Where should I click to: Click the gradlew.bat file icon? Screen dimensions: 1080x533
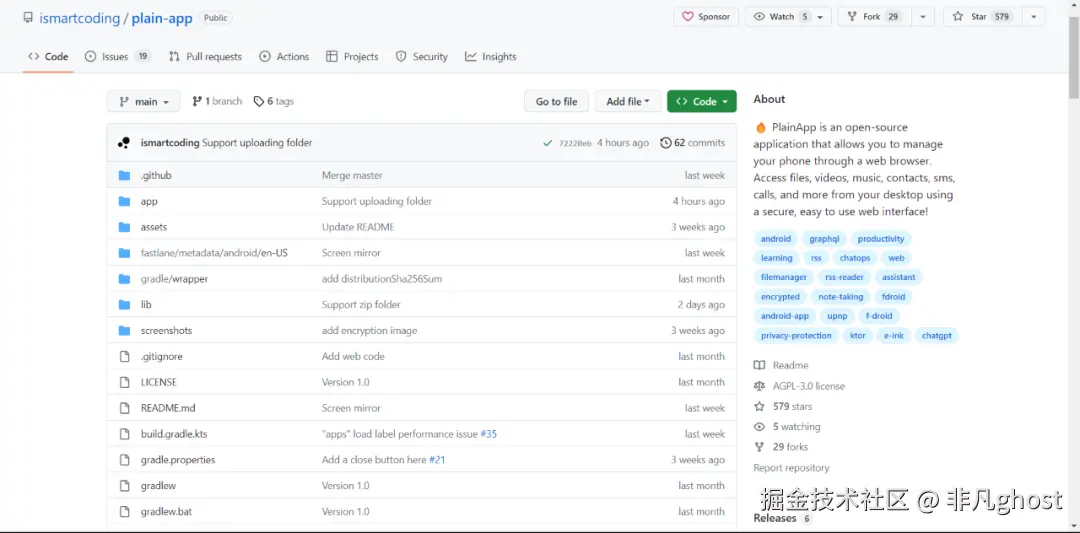tap(125, 512)
